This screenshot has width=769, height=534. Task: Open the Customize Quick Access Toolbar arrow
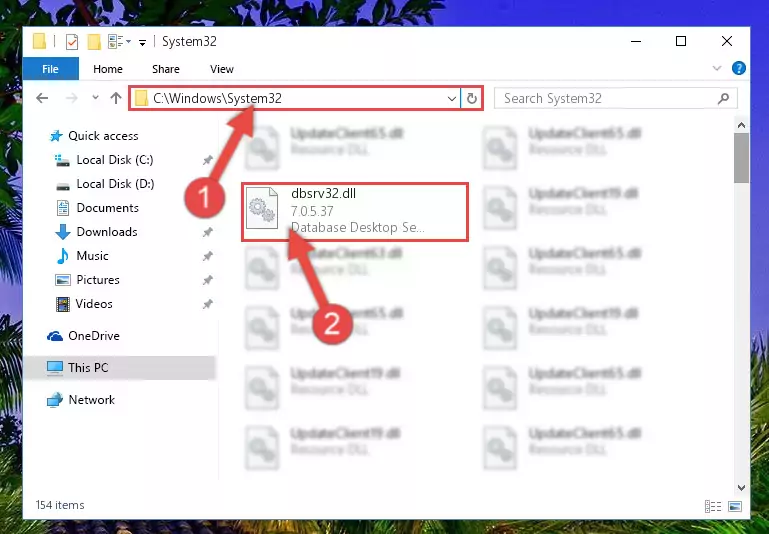click(x=142, y=43)
